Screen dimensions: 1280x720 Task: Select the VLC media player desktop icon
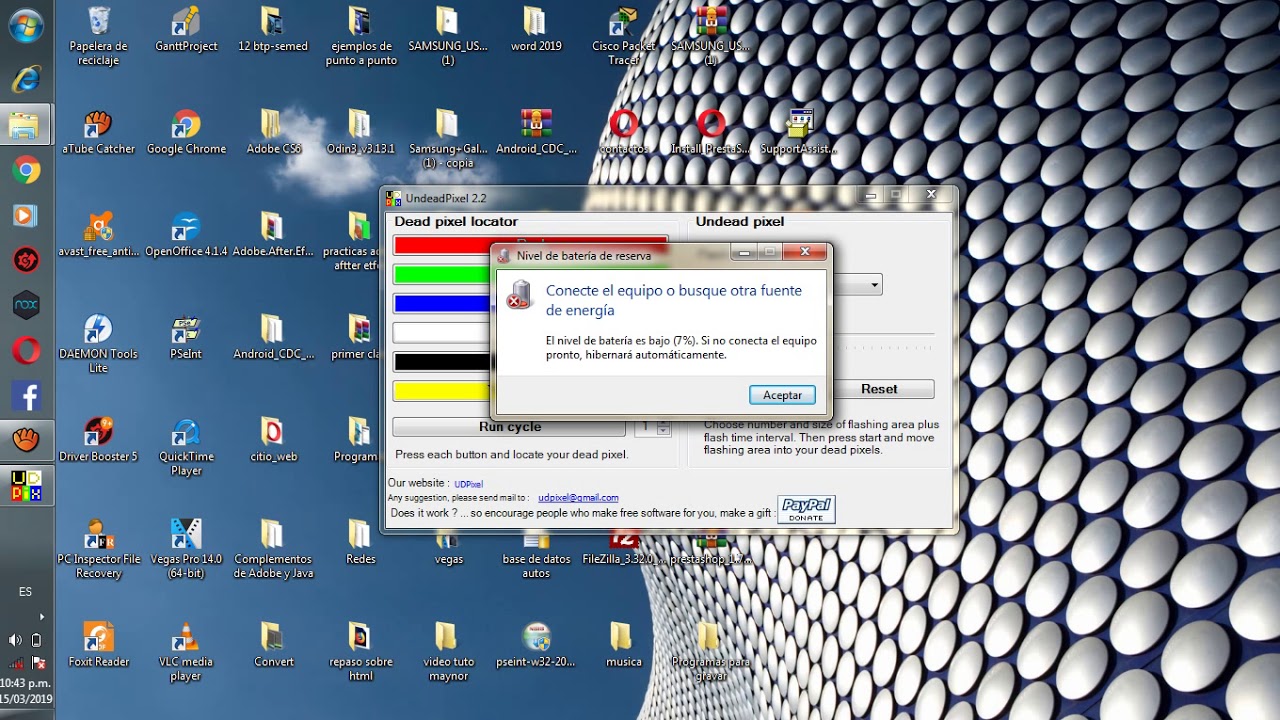pos(186,652)
